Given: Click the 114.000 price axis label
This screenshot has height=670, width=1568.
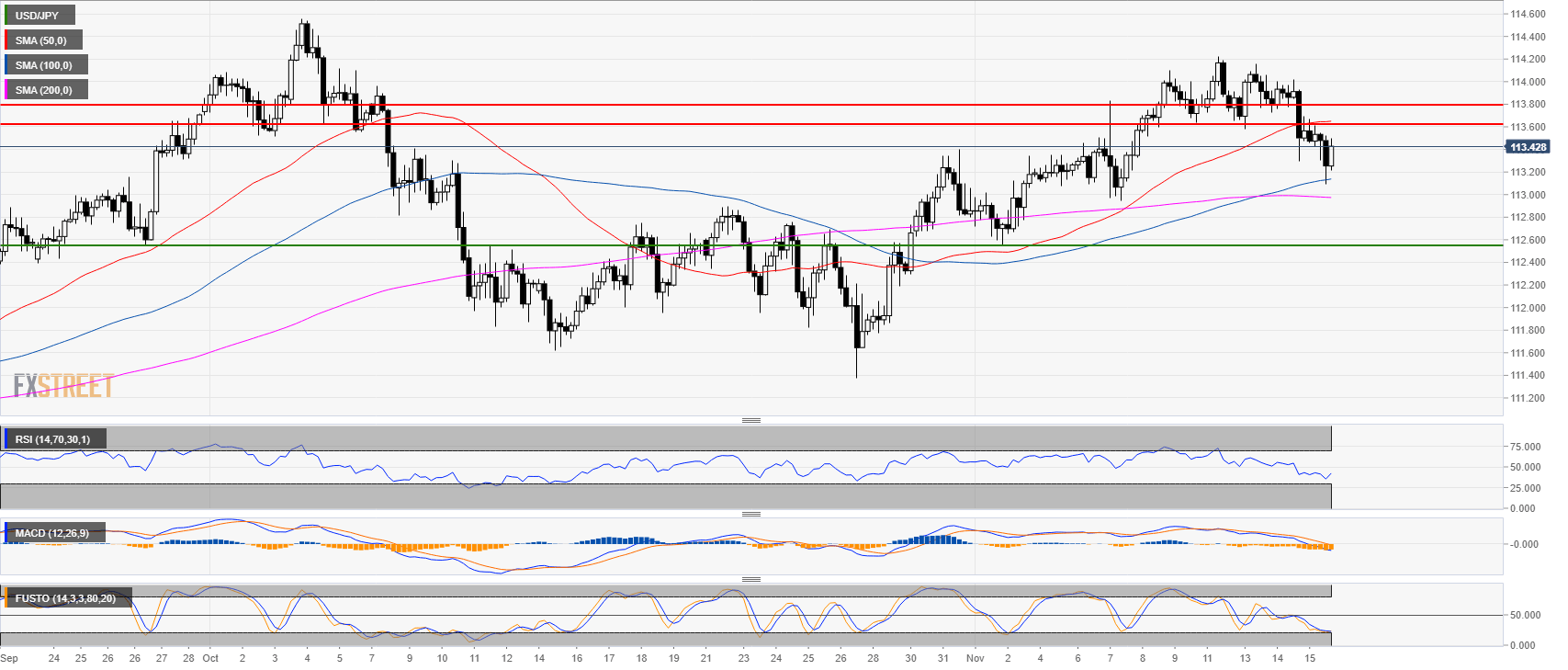Looking at the screenshot, I should click(x=1528, y=82).
